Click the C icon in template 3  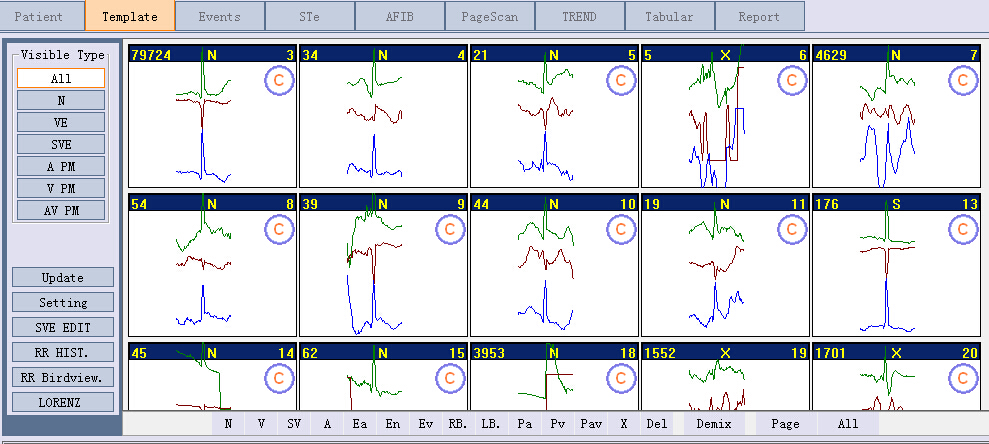[x=278, y=80]
